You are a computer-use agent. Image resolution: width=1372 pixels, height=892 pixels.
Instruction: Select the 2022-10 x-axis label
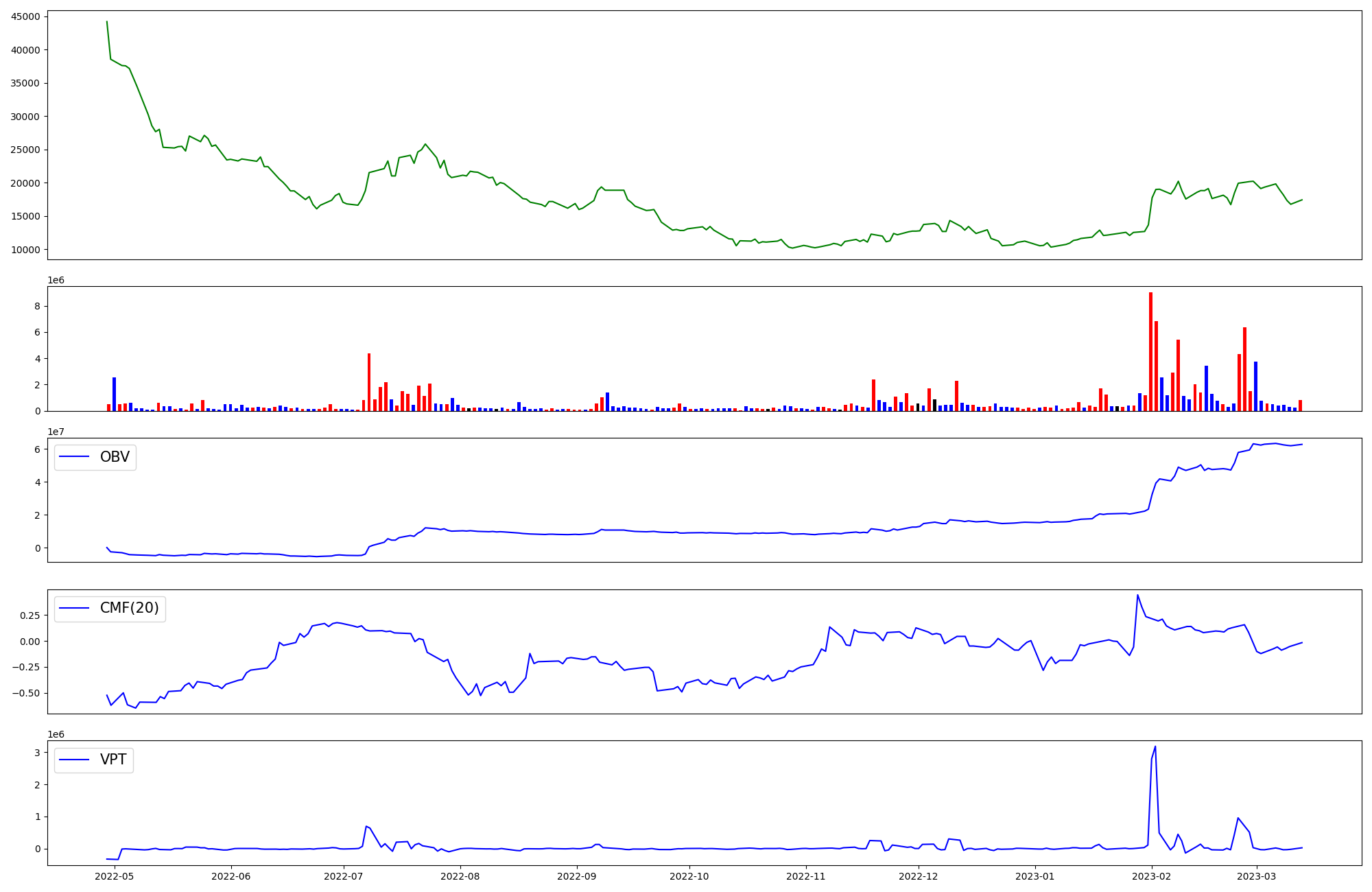click(689, 876)
